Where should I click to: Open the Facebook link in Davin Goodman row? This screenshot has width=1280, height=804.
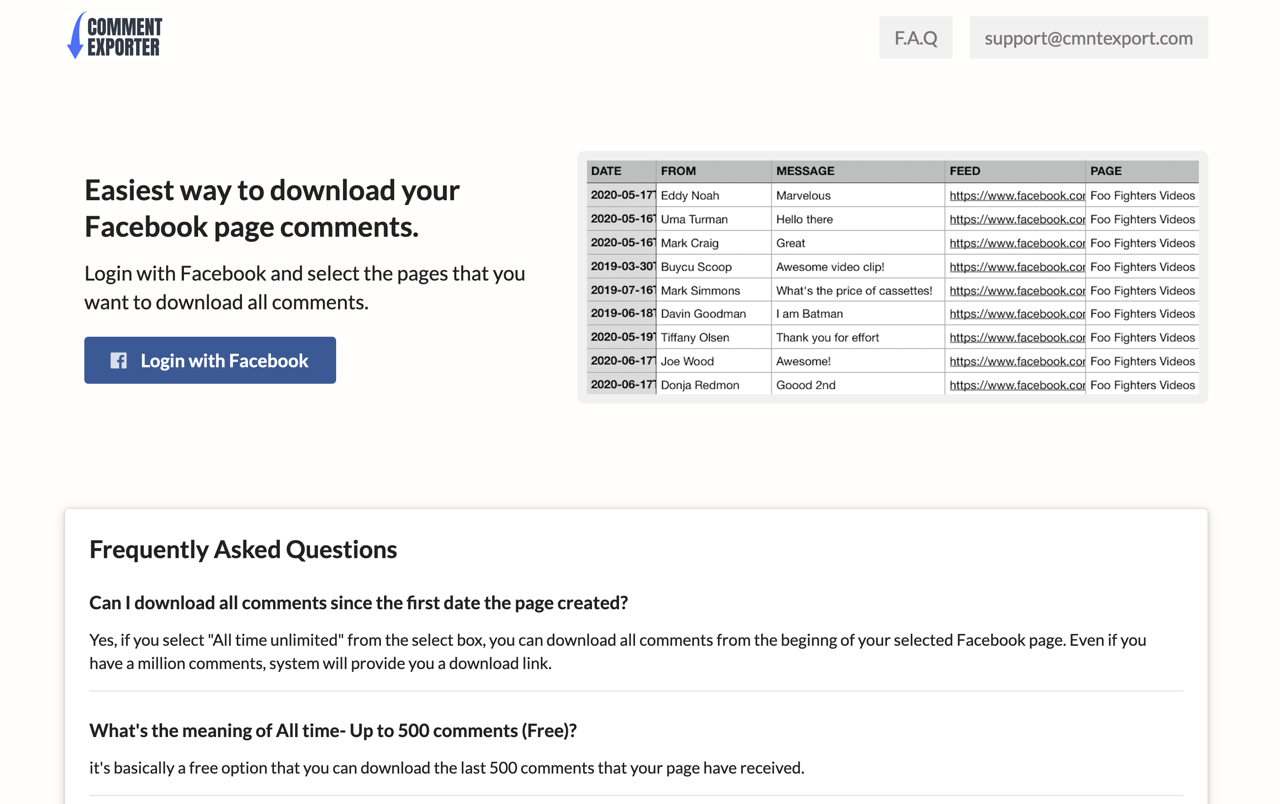pos(1017,313)
